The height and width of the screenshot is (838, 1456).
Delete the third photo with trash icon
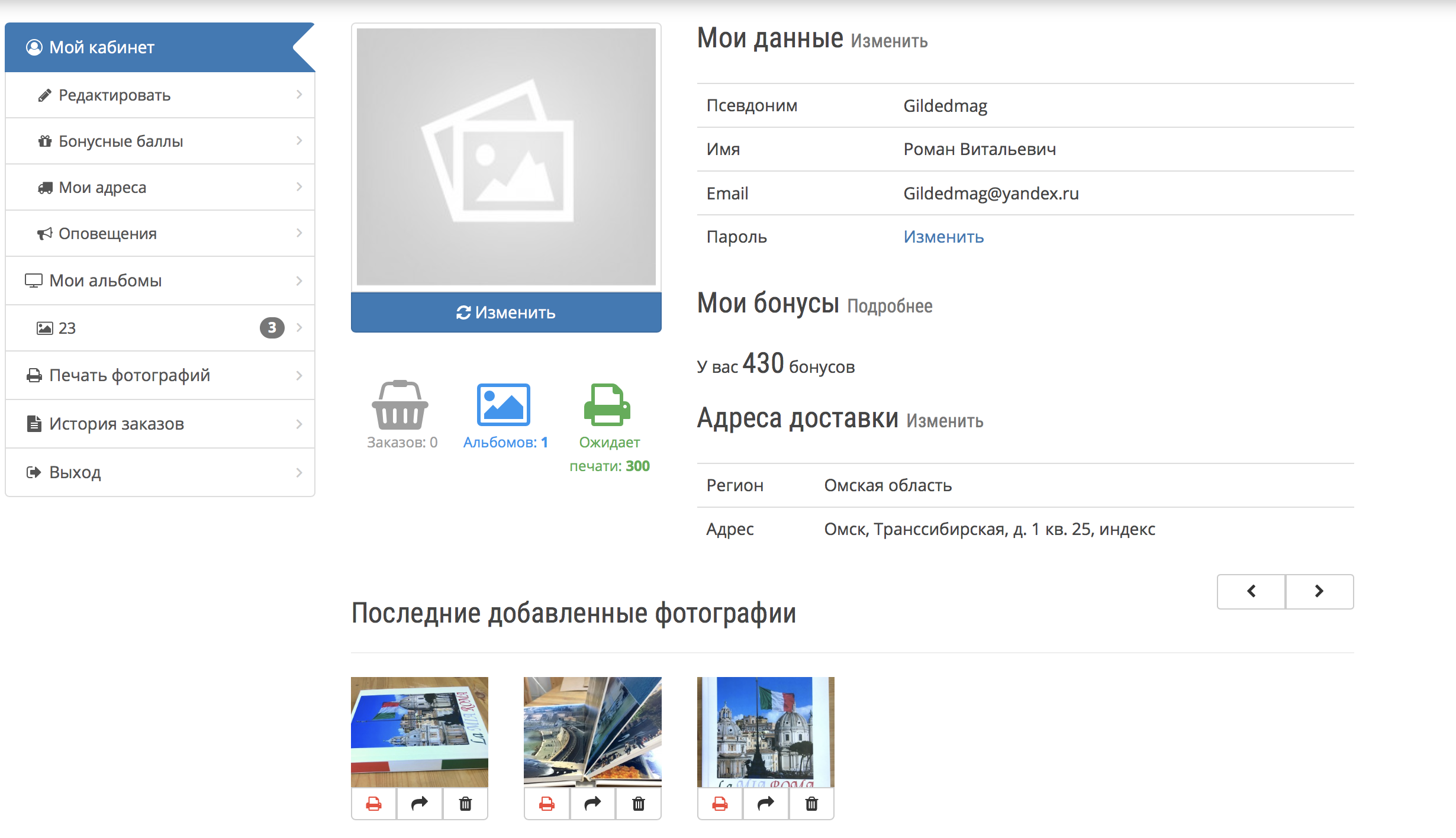(x=811, y=804)
